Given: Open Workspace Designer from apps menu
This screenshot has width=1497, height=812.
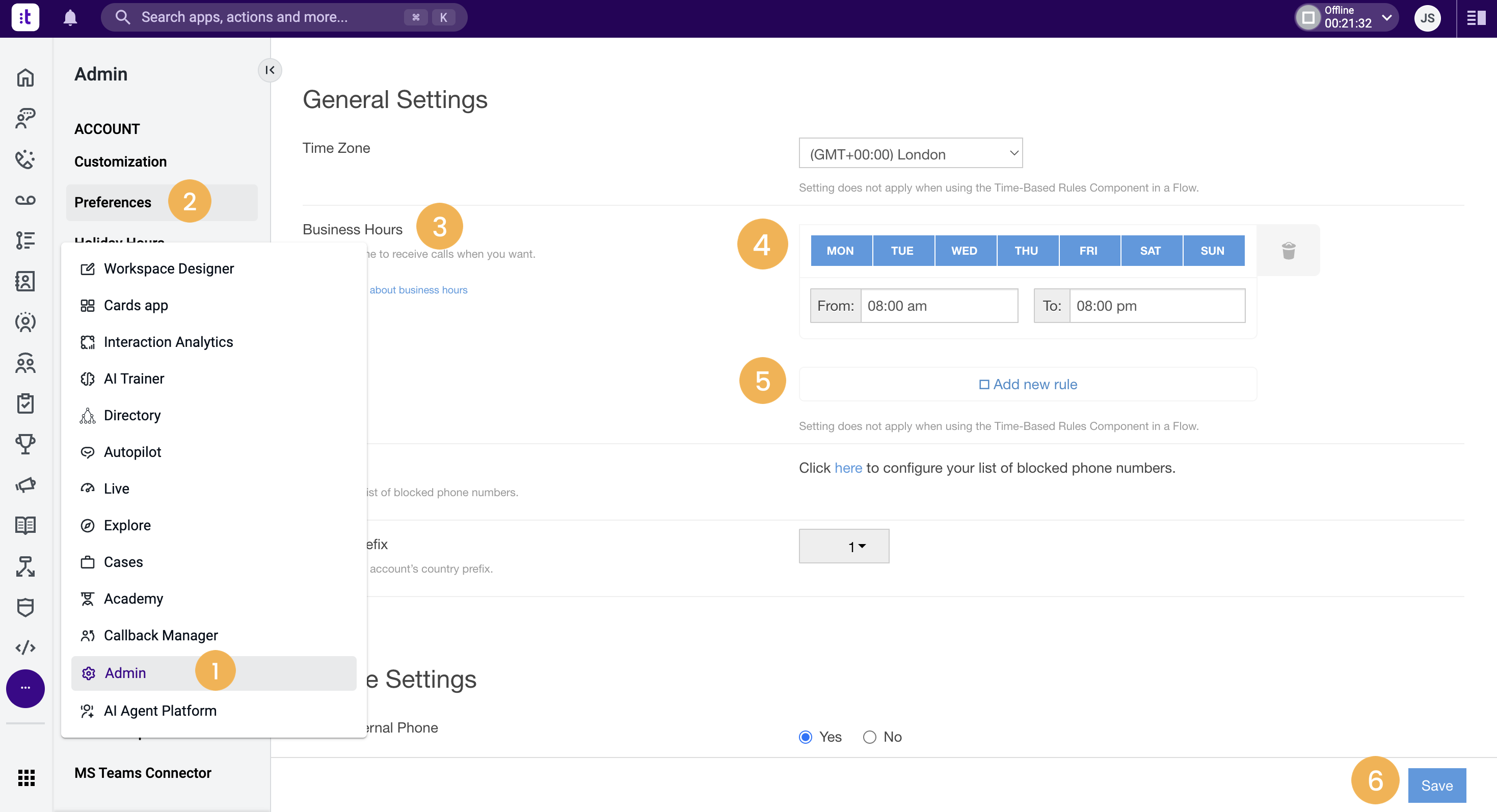Looking at the screenshot, I should 213,269.
